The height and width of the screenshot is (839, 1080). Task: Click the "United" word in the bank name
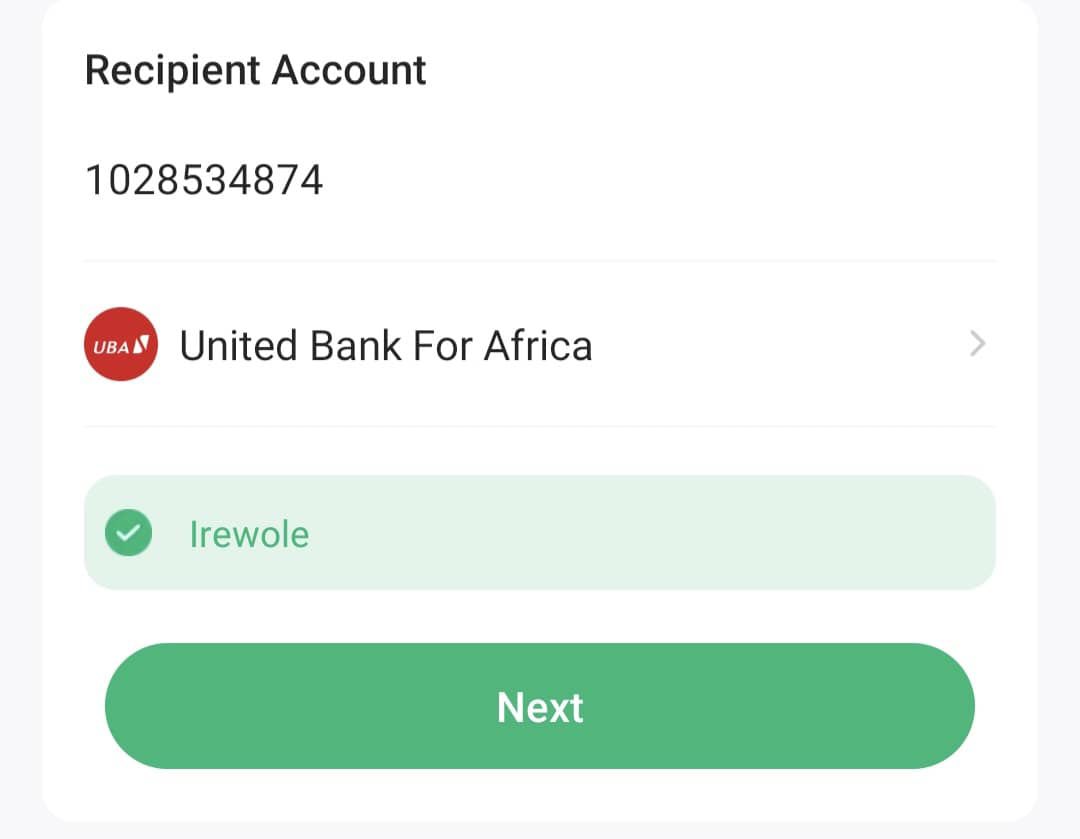[240, 346]
